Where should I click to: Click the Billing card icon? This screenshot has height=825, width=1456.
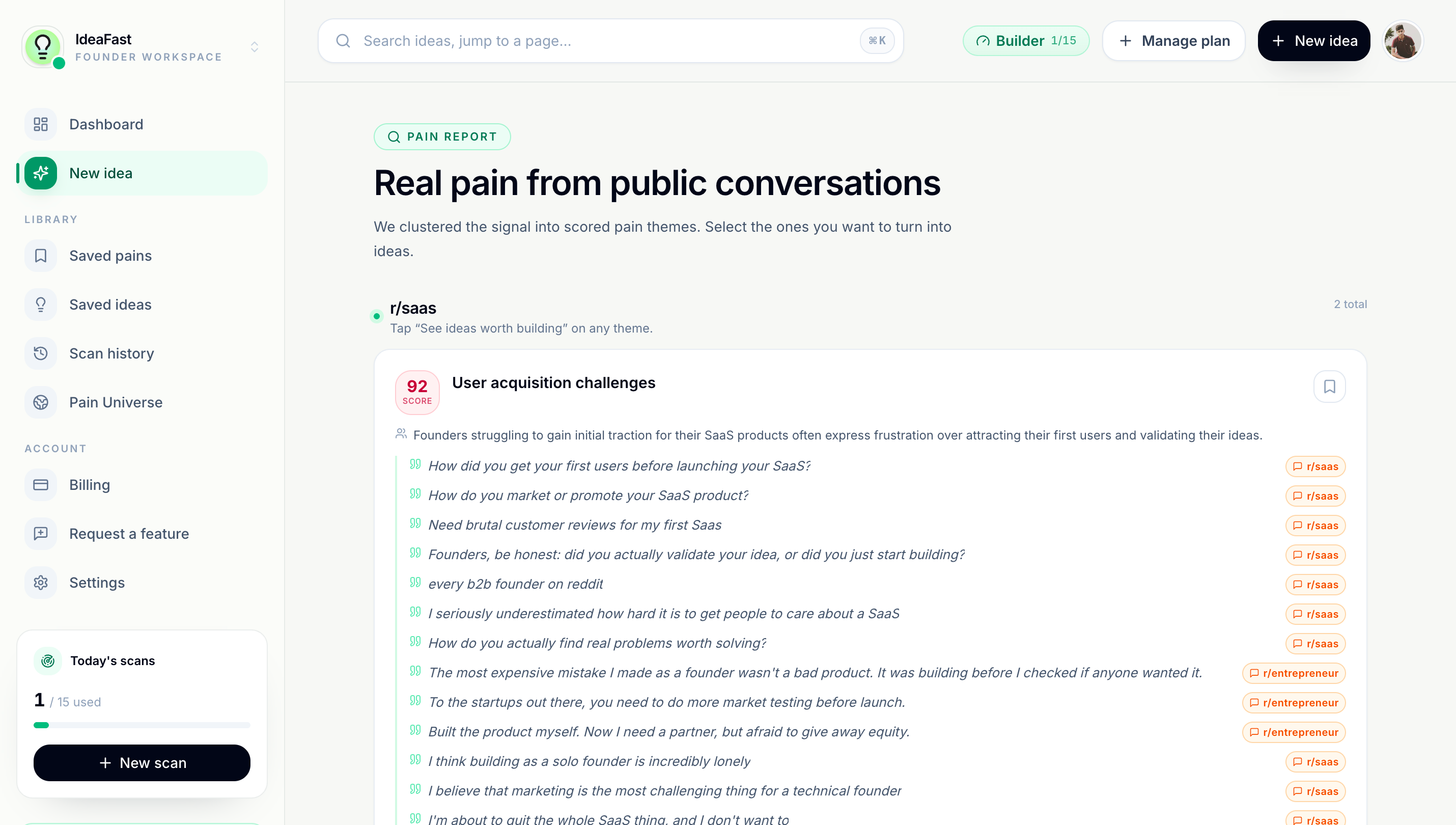point(41,484)
